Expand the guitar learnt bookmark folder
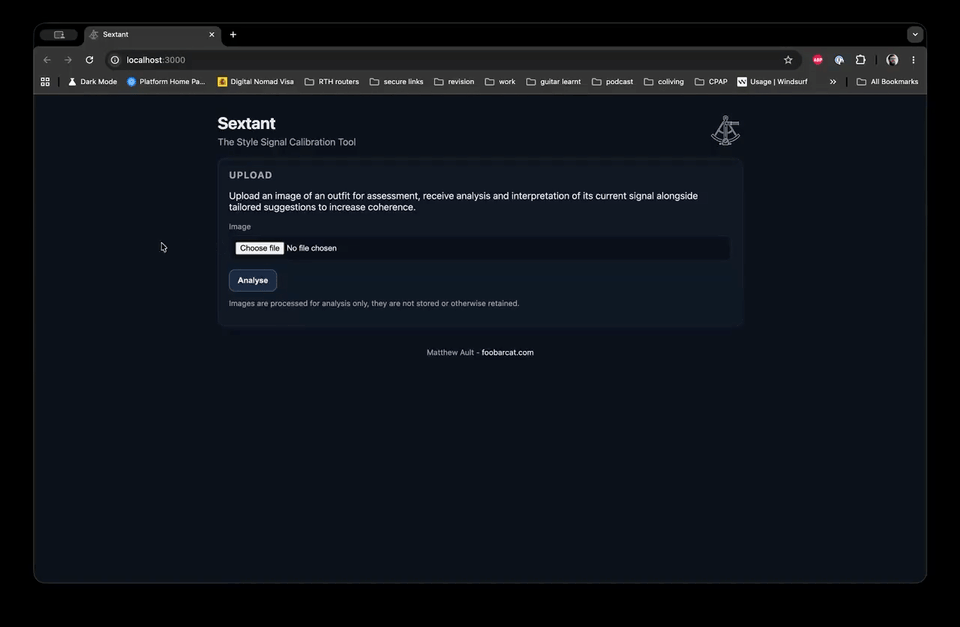This screenshot has width=960, height=627. tap(553, 81)
